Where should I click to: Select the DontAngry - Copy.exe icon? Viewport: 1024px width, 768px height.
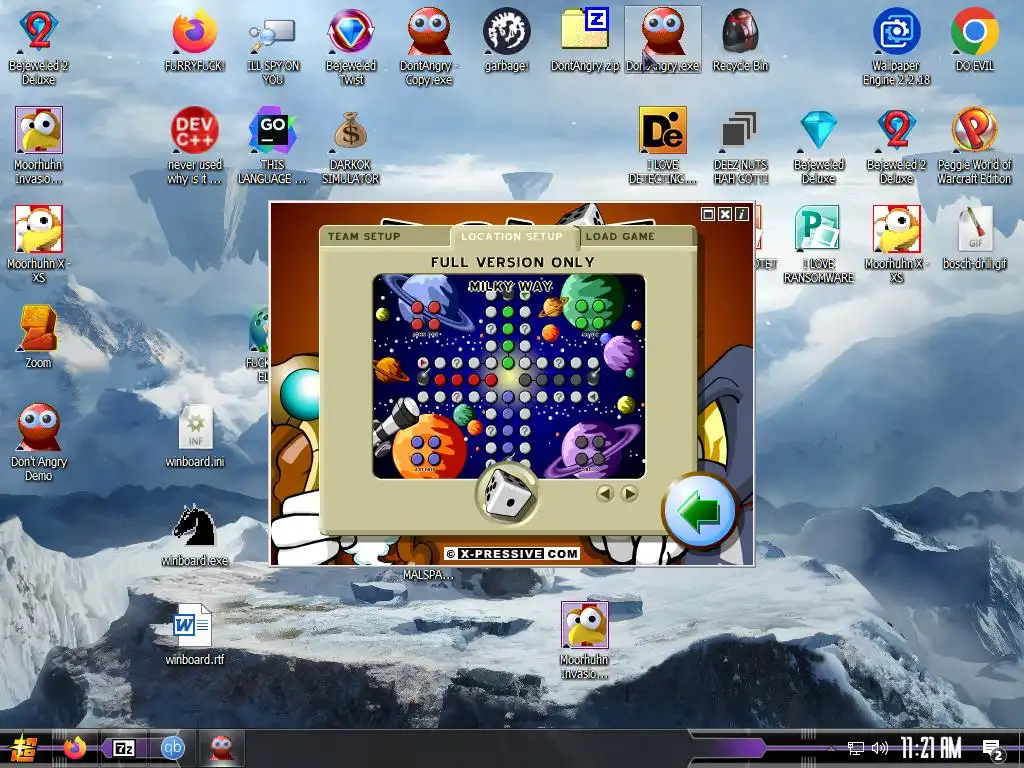tap(428, 48)
